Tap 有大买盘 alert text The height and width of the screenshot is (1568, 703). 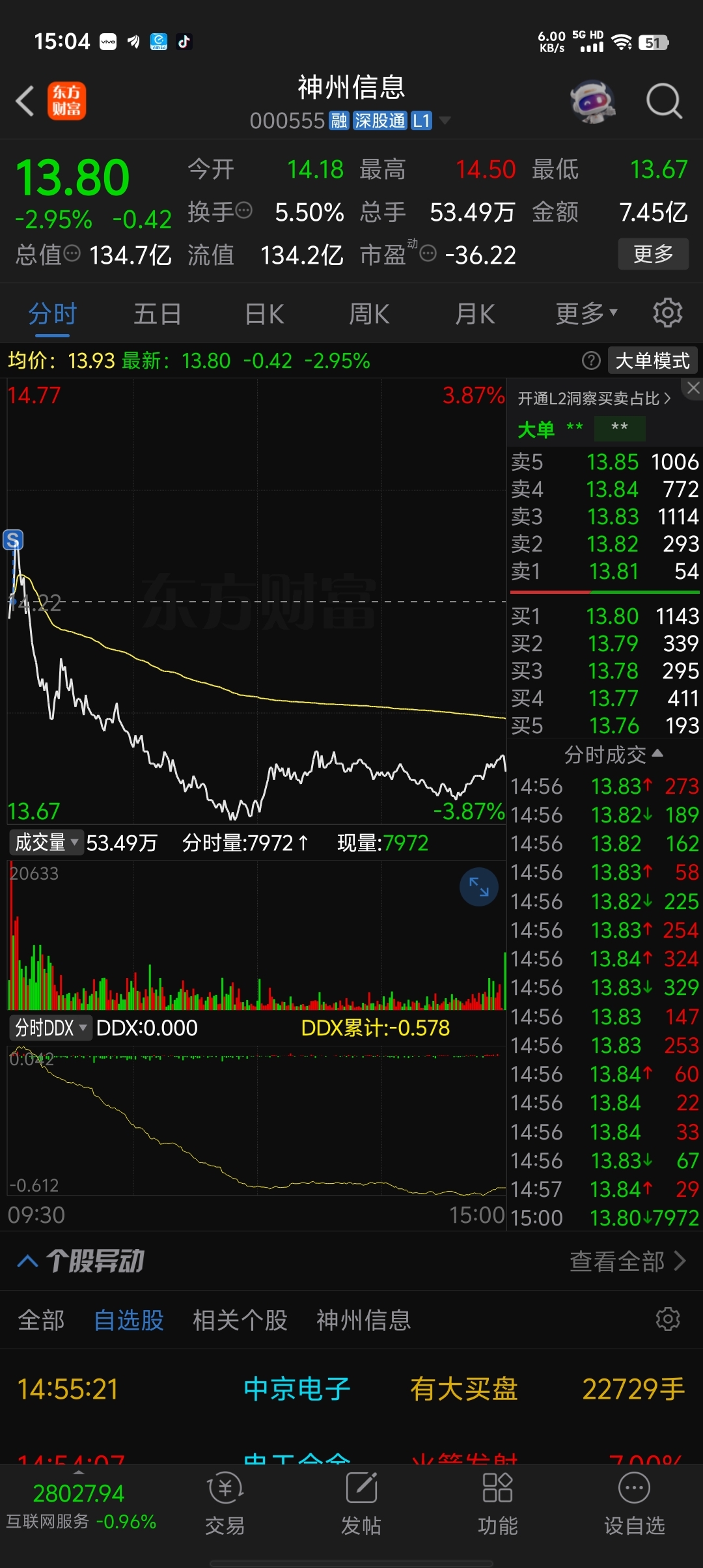coord(463,1388)
